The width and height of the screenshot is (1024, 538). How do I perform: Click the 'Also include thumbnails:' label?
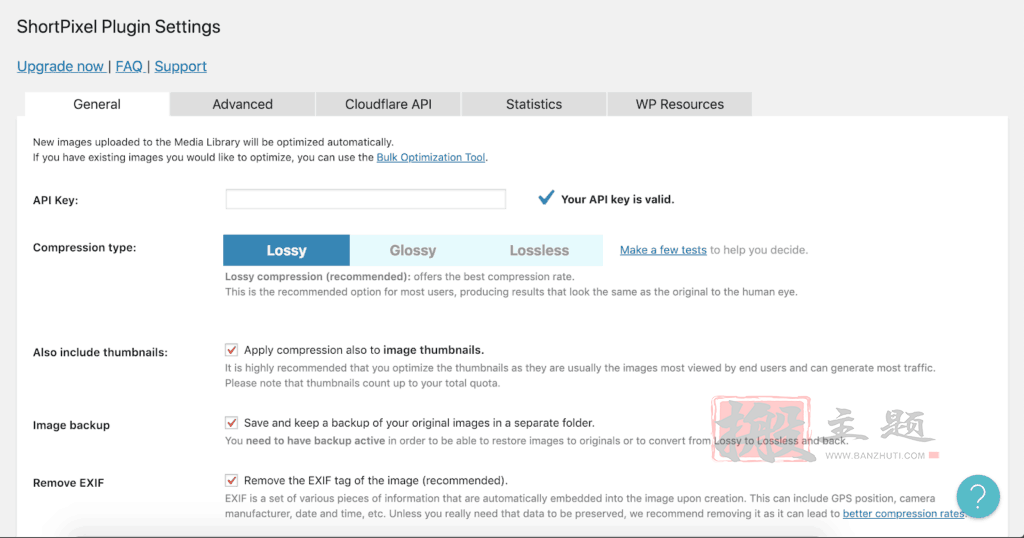(100, 353)
